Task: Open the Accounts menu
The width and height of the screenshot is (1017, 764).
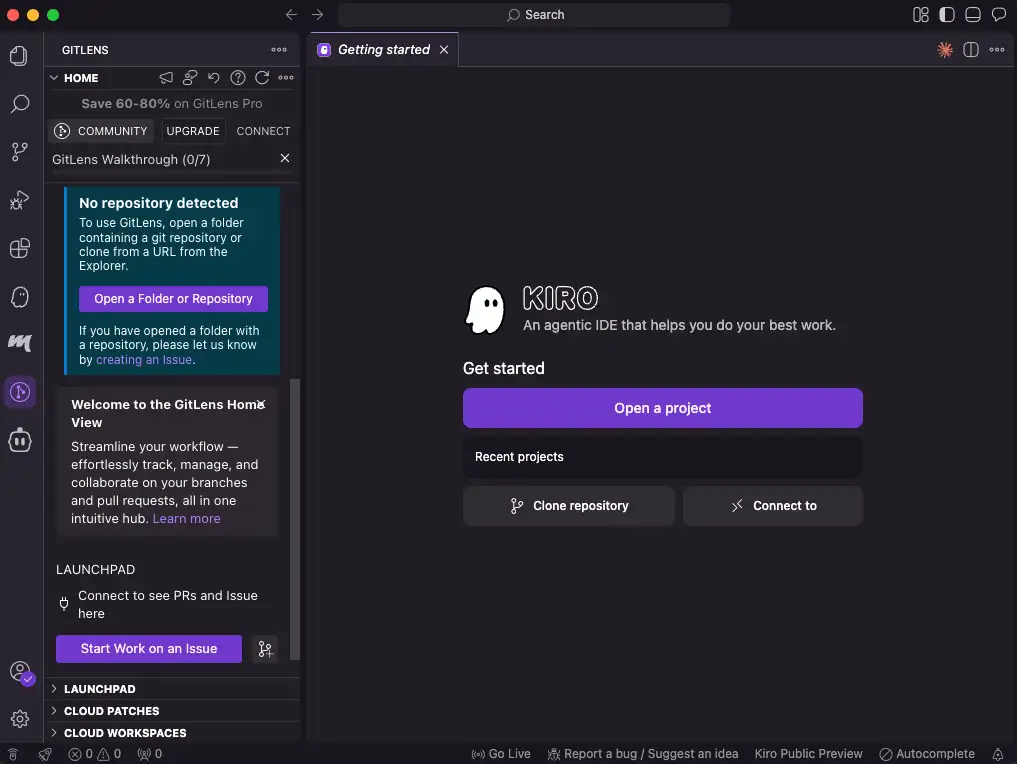Action: click(19, 672)
